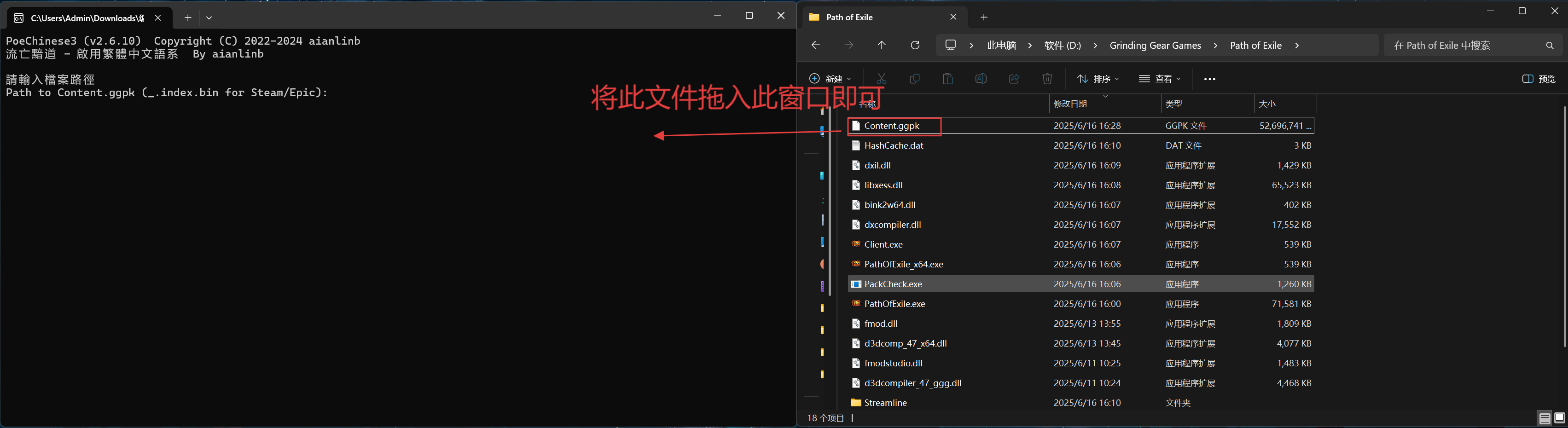Close the Path of Exile Explorer tab
Image resolution: width=1568 pixels, height=428 pixels.
click(953, 17)
